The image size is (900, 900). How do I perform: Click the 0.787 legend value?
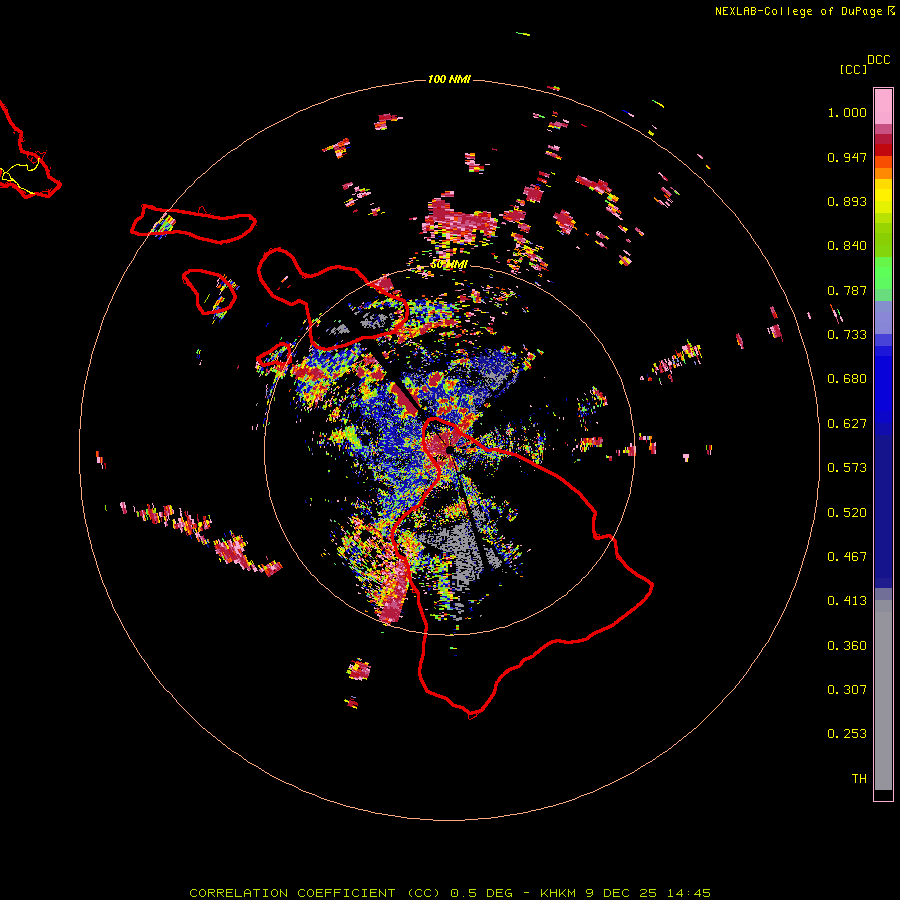coord(847,290)
